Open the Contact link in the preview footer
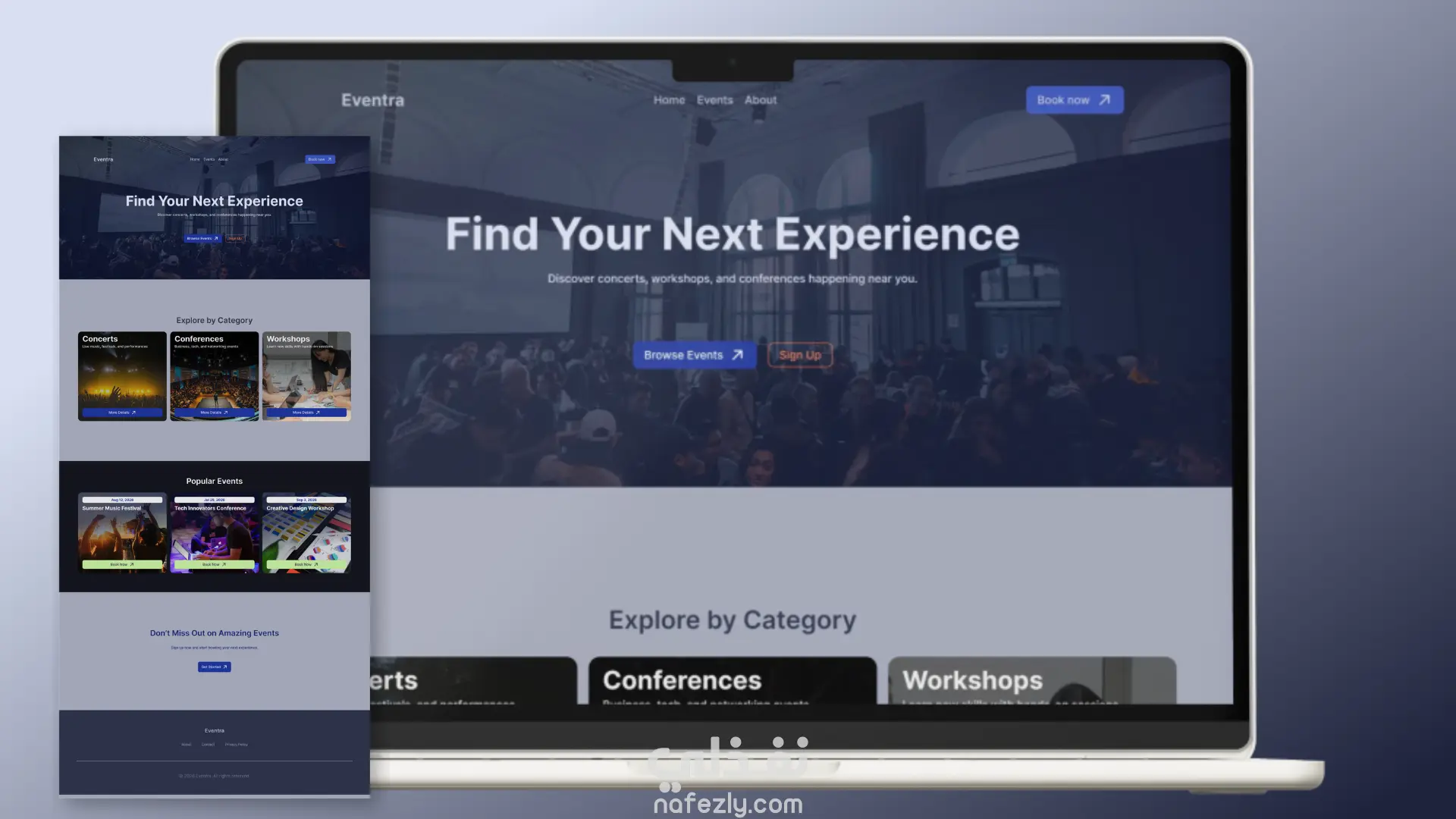 coord(208,745)
